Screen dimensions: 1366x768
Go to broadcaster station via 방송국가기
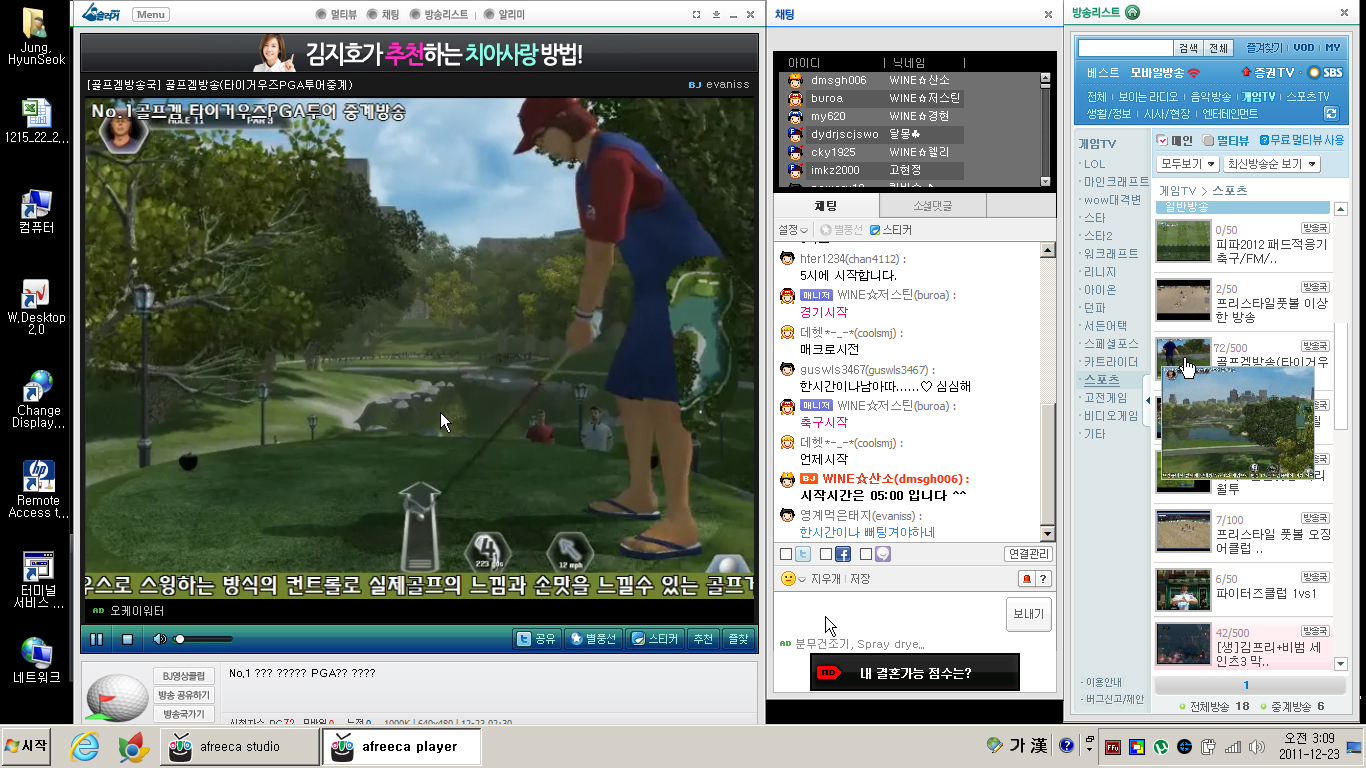pyautogui.click(x=183, y=714)
